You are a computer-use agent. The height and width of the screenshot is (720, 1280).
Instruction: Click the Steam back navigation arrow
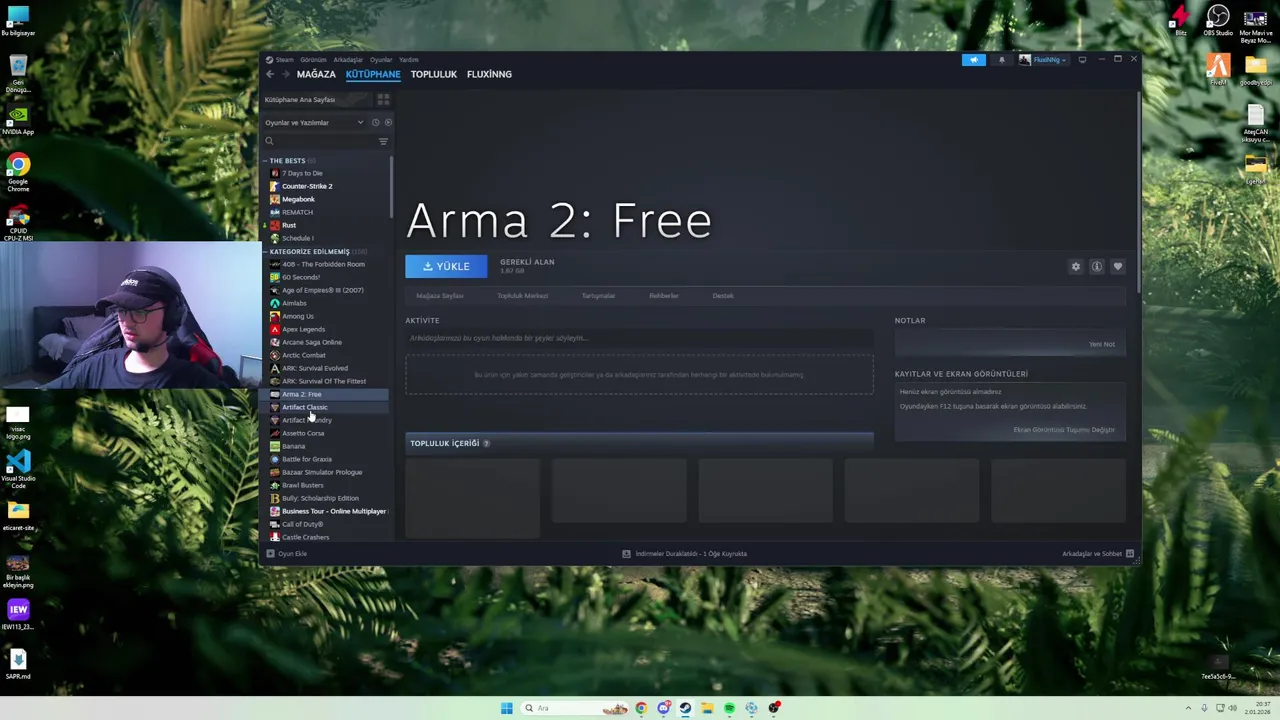pos(269,74)
